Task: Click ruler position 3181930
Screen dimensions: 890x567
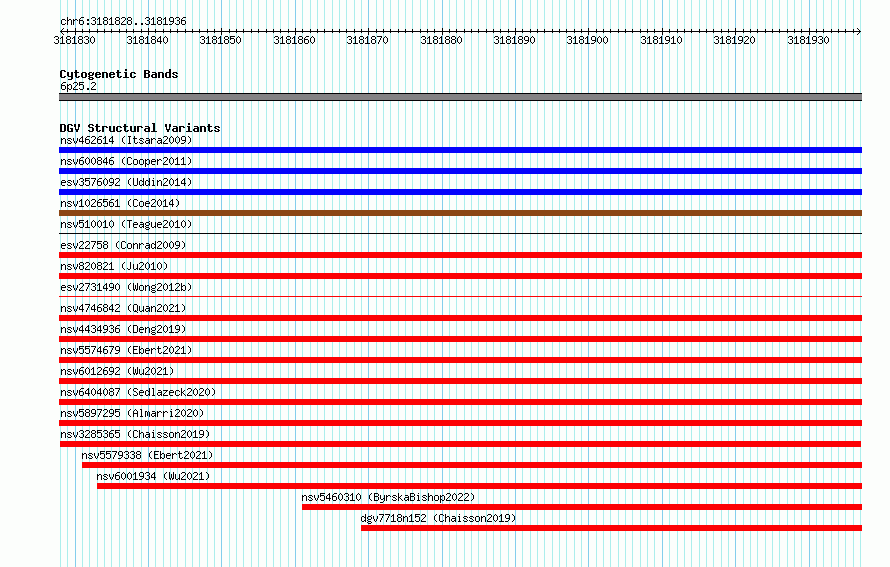Action: [x=808, y=40]
